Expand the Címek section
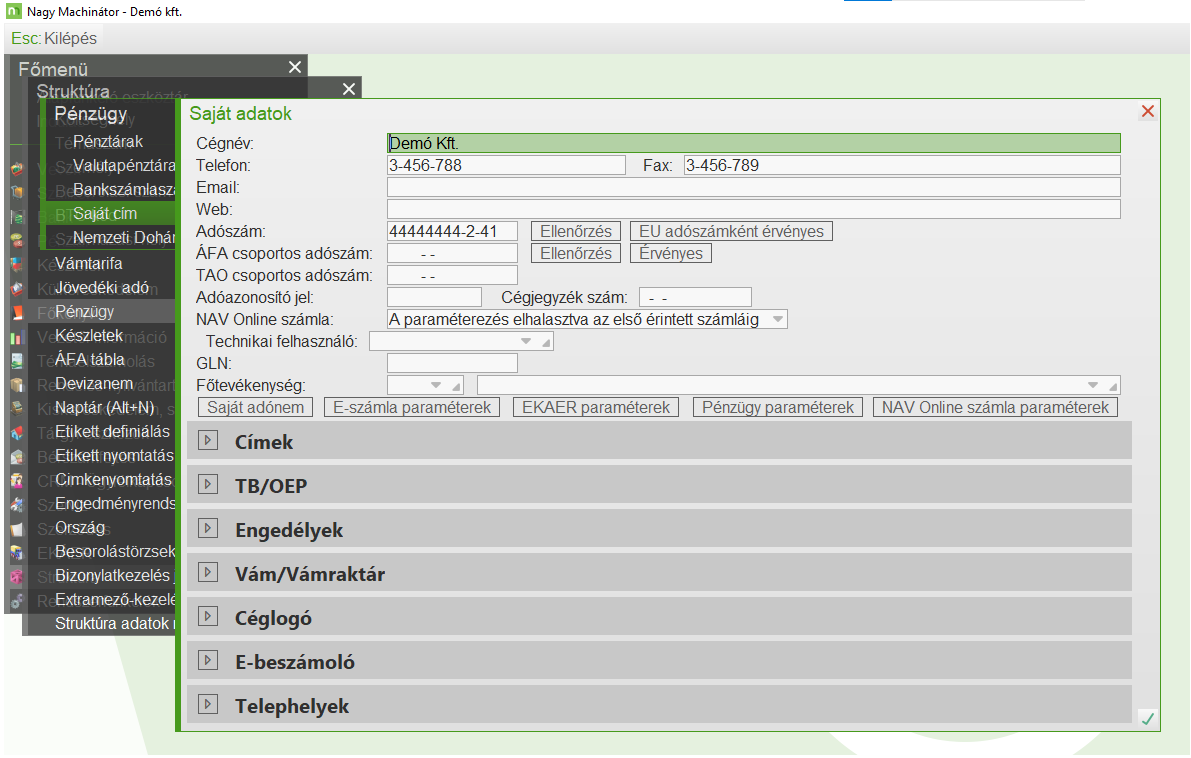 pyautogui.click(x=207, y=441)
